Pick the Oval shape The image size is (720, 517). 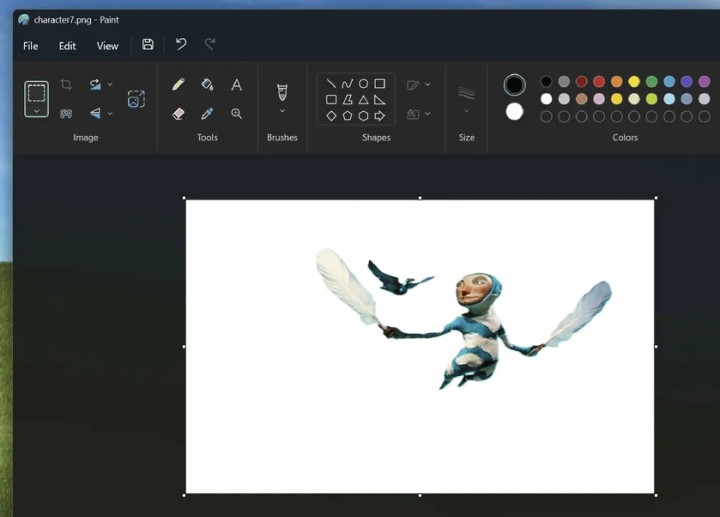[363, 84]
